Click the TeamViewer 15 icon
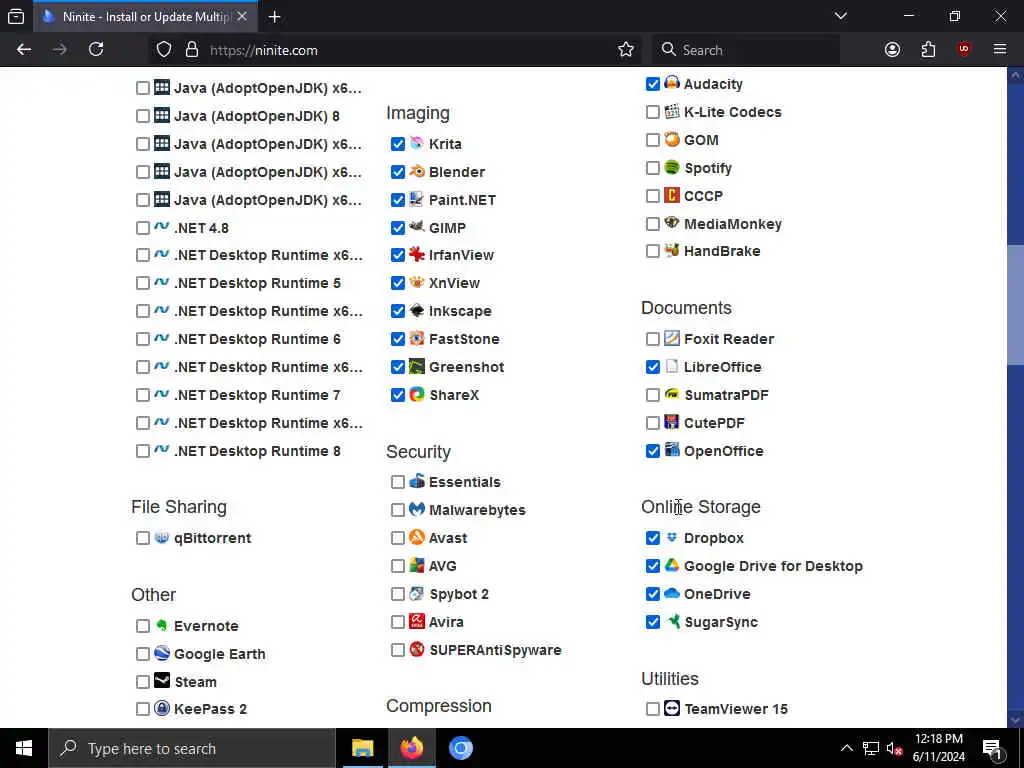 click(x=671, y=709)
